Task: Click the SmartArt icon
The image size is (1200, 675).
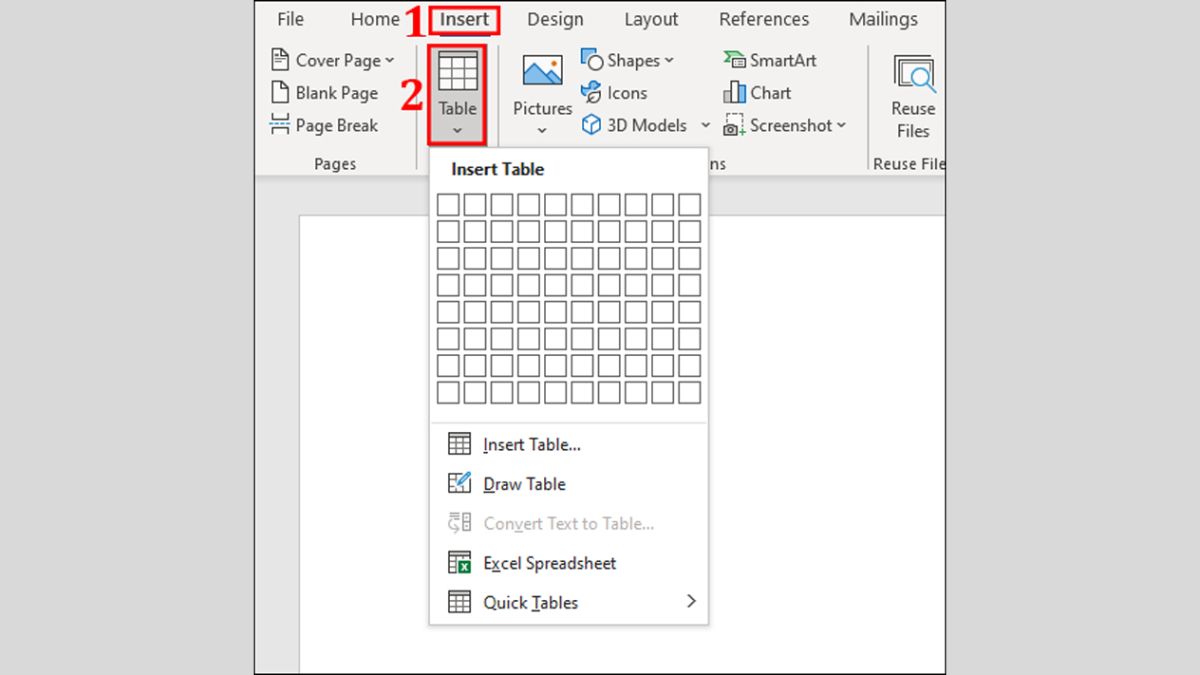Action: (735, 60)
